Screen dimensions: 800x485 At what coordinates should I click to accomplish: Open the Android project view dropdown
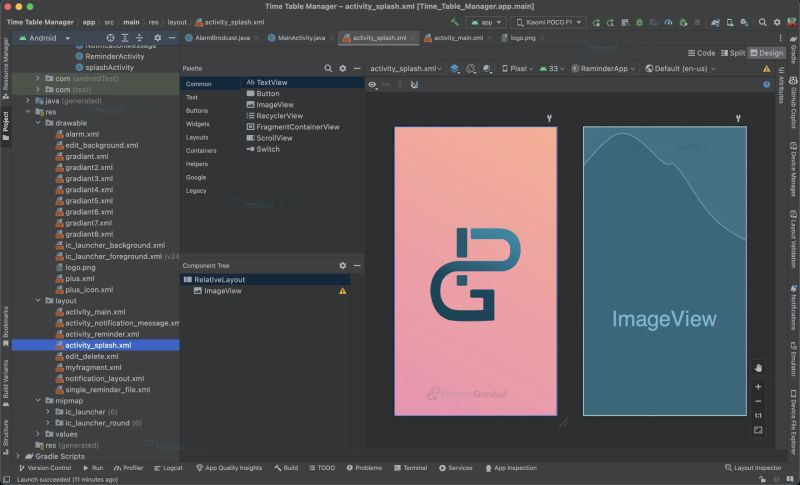point(45,38)
